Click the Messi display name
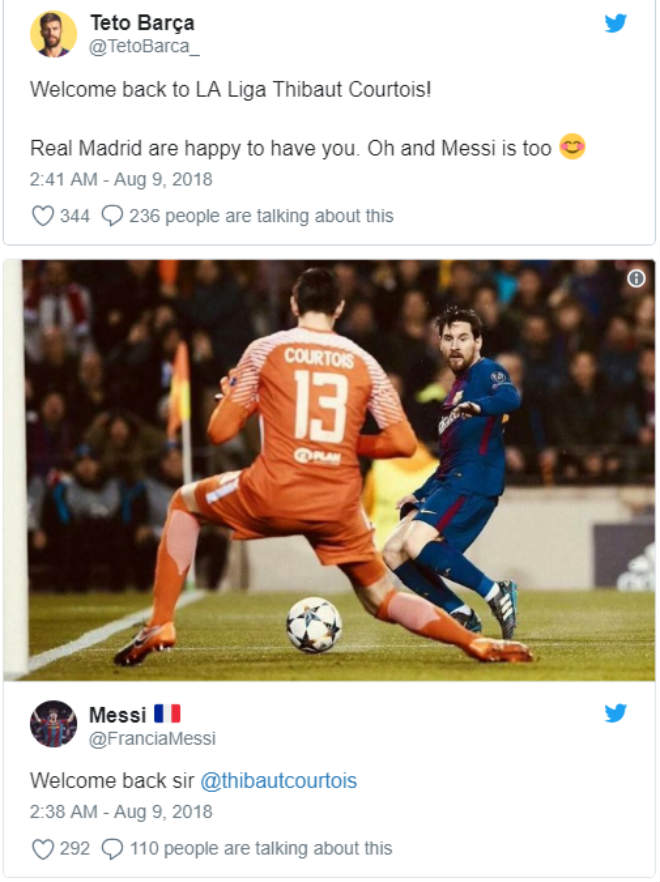 point(118,715)
